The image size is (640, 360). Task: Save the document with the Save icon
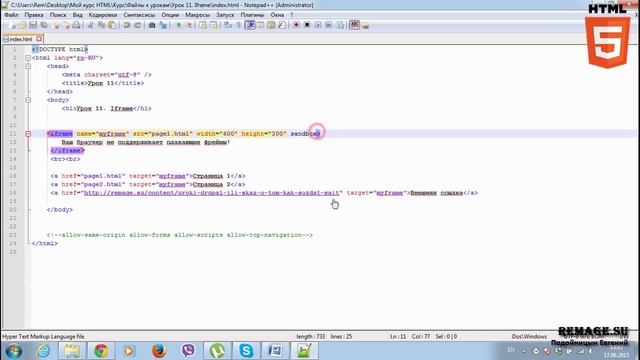[x=33, y=25]
